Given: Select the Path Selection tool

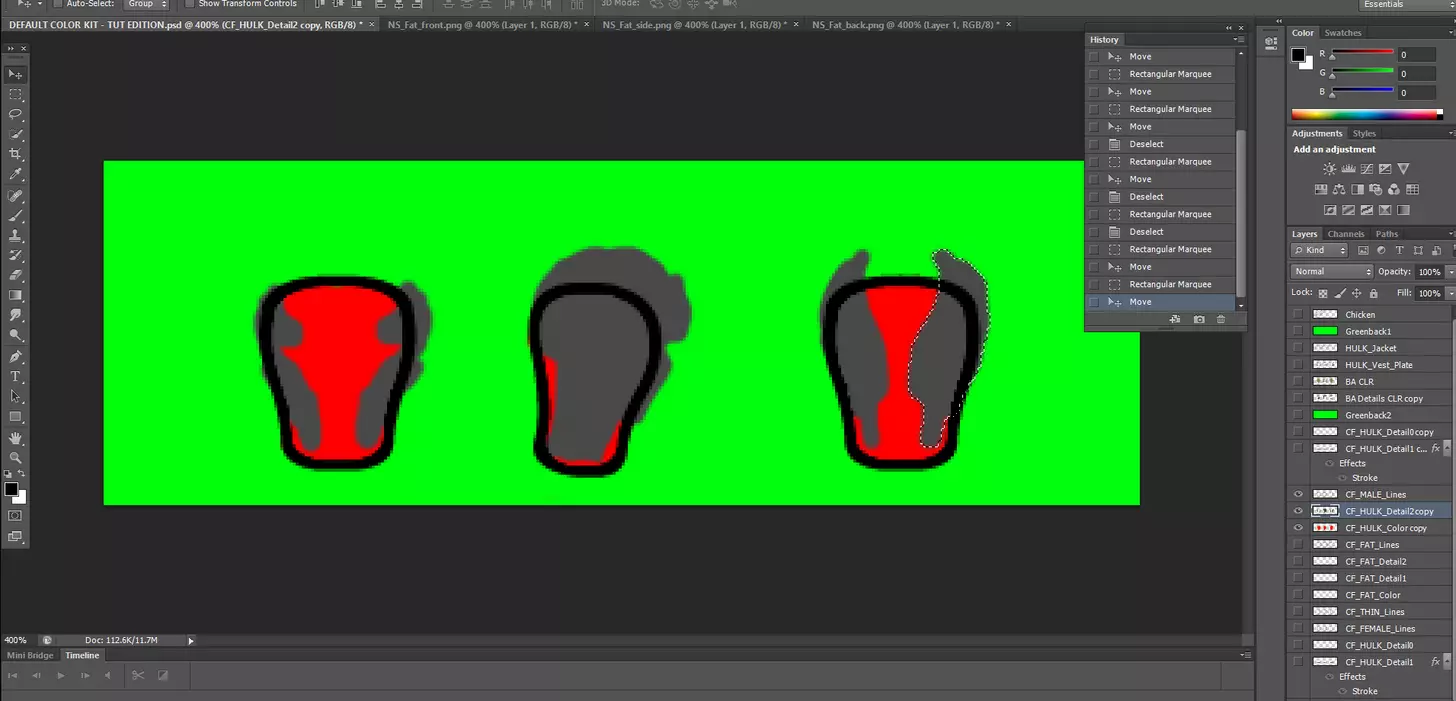Looking at the screenshot, I should [x=15, y=396].
